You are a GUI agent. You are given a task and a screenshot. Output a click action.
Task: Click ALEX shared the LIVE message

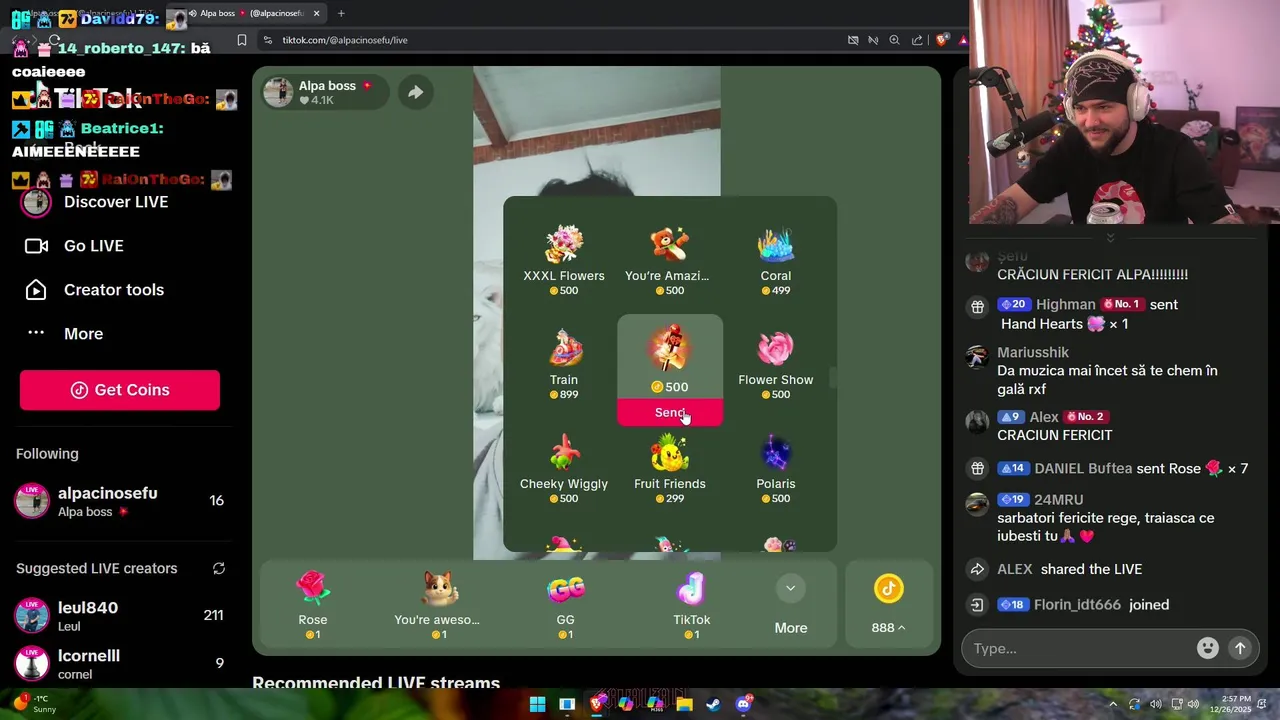(x=1069, y=569)
